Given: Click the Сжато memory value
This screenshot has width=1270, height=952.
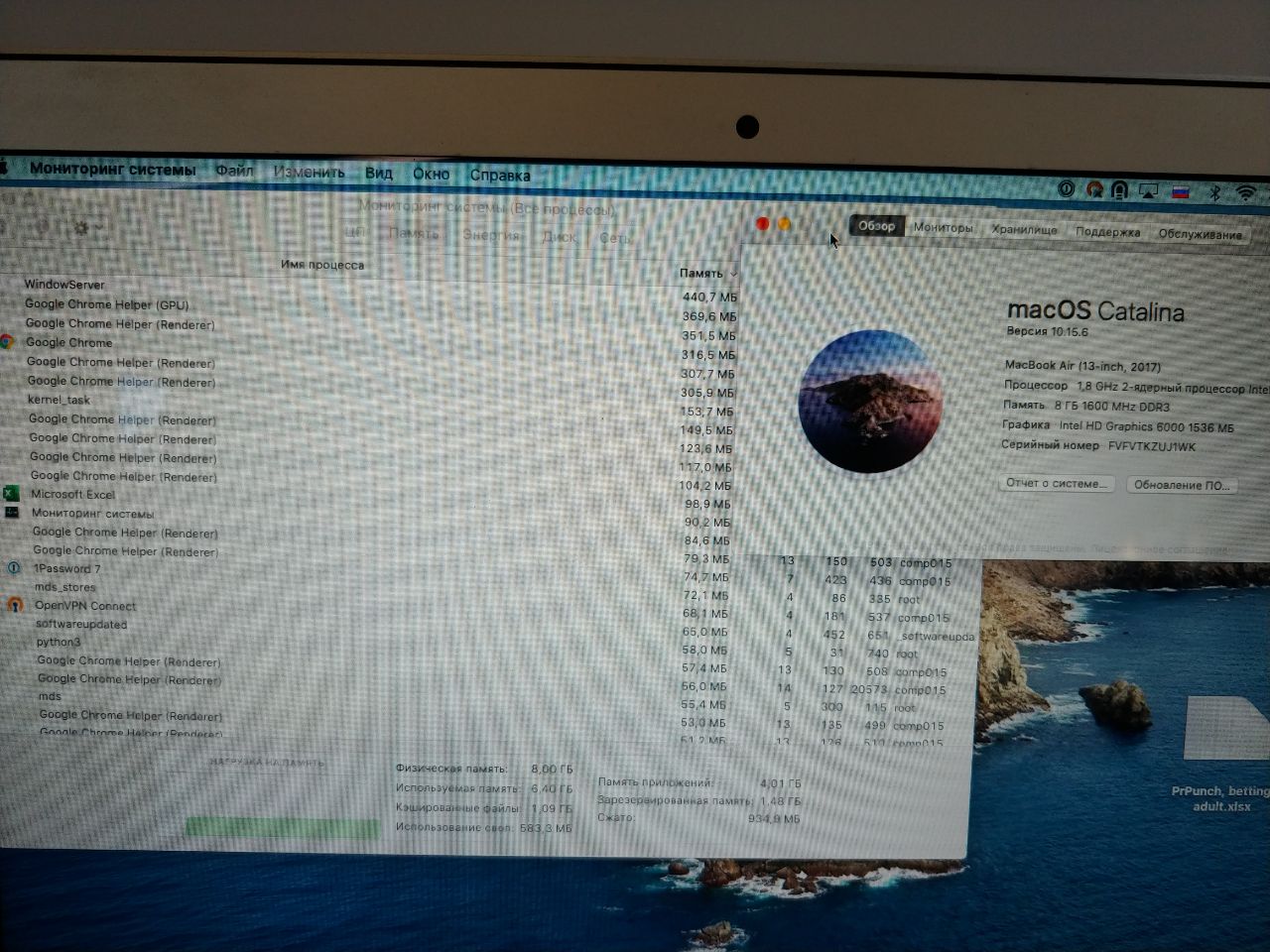Looking at the screenshot, I should pyautogui.click(x=773, y=819).
